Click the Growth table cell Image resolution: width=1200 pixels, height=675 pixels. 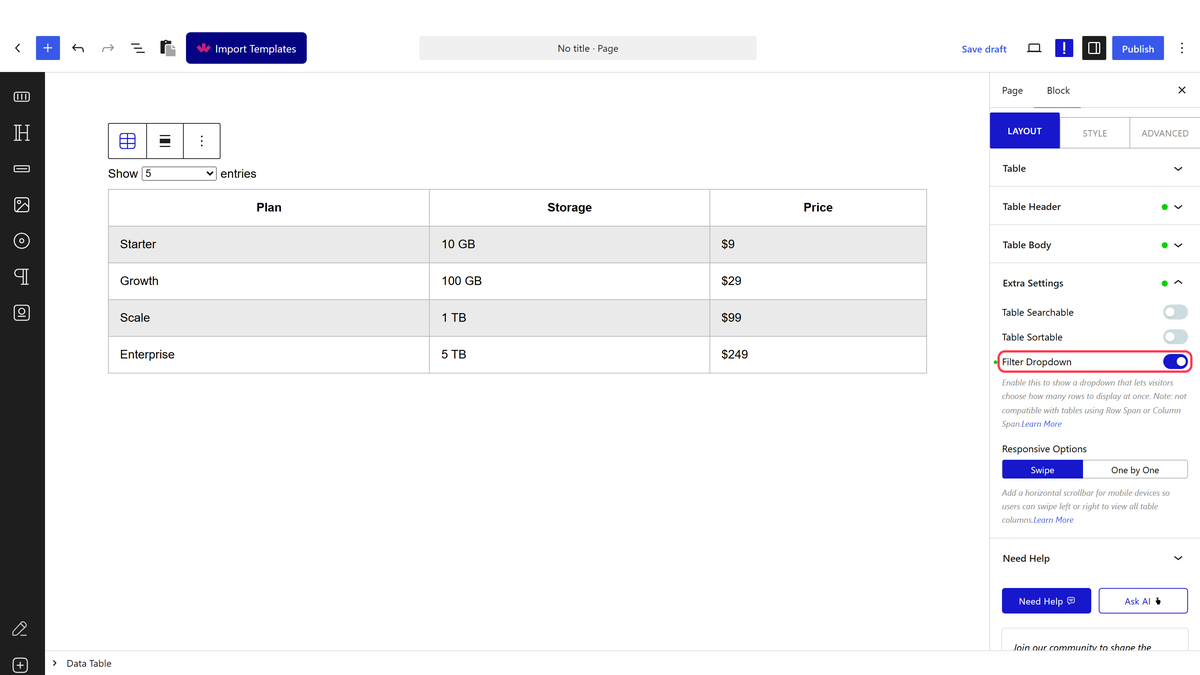(x=269, y=281)
